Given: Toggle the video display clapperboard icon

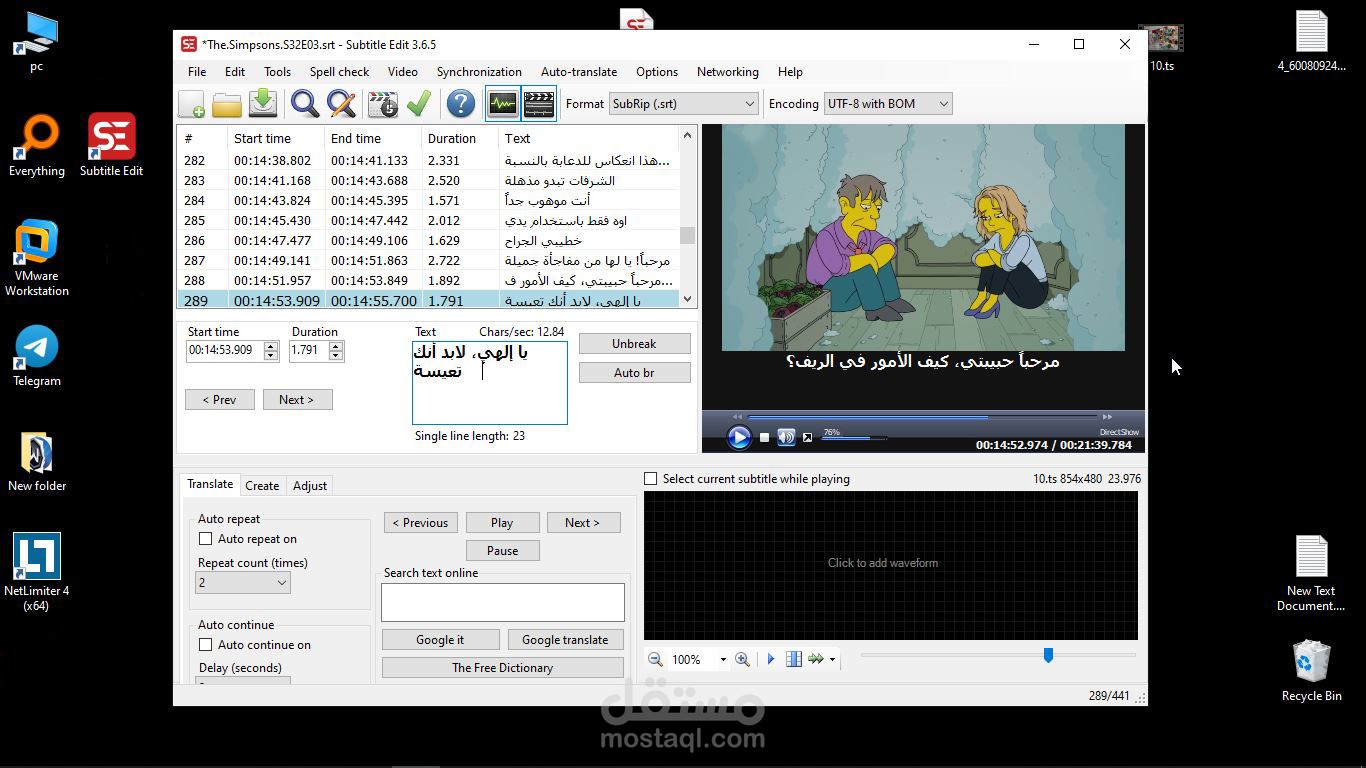Looking at the screenshot, I should click(539, 104).
